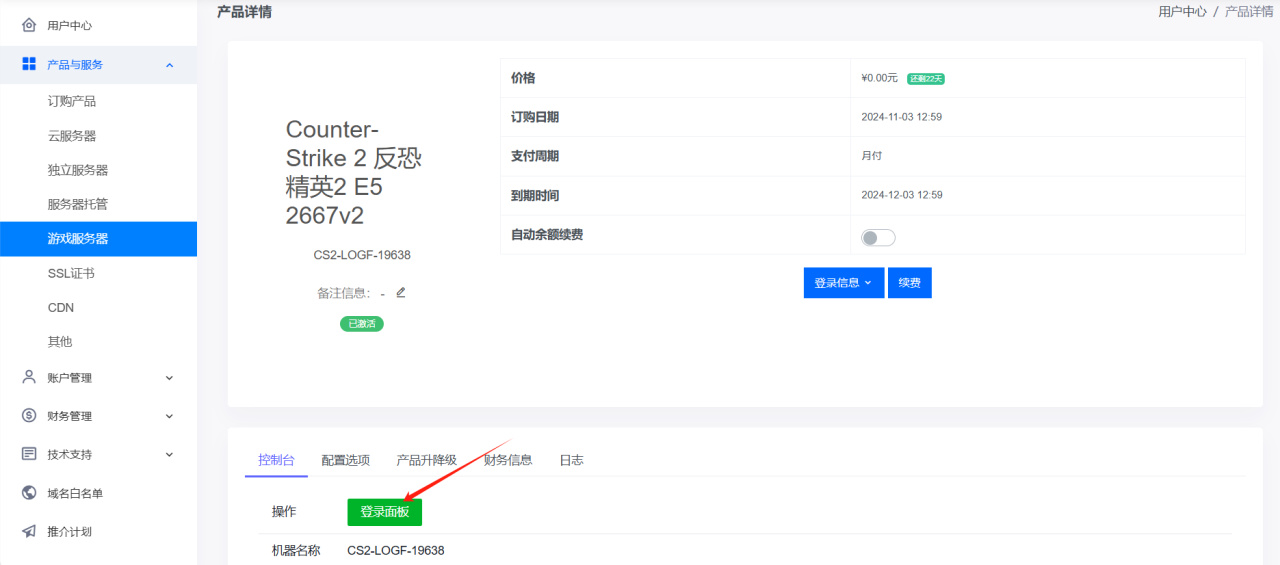This screenshot has height=565, width=1280.
Task: Switch to the 配置选项 tab
Action: 346,460
